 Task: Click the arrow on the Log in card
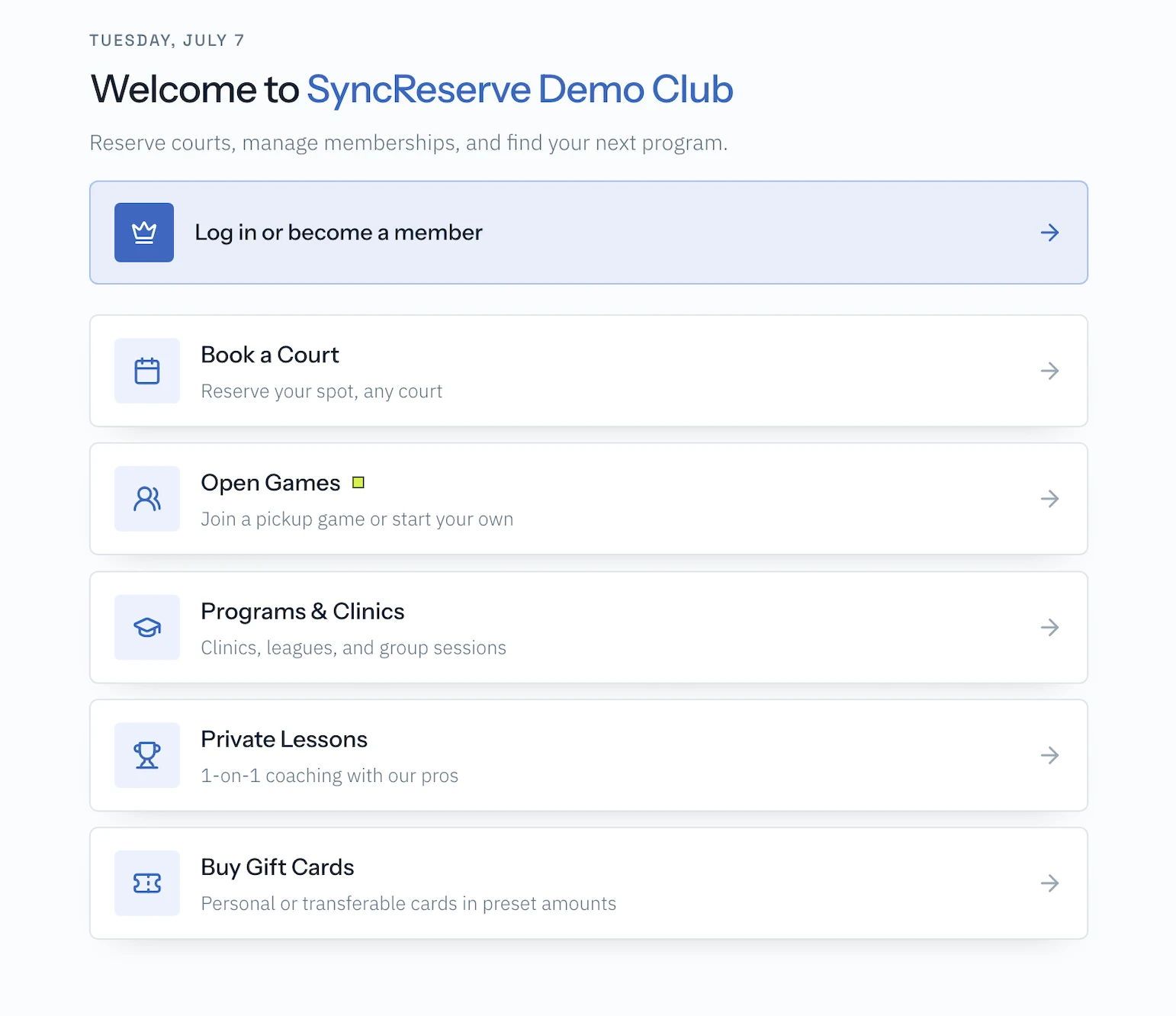tap(1049, 233)
